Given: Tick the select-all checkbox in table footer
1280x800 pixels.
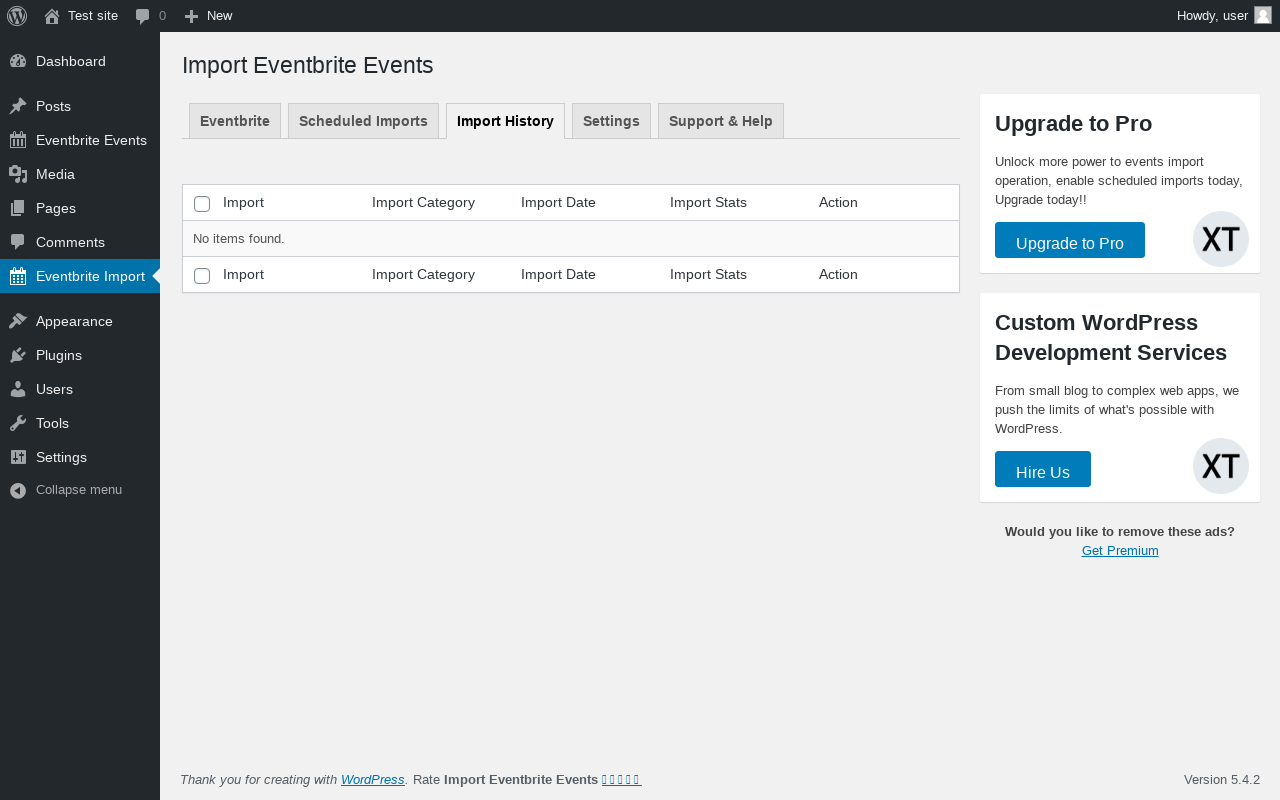Looking at the screenshot, I should pos(202,276).
